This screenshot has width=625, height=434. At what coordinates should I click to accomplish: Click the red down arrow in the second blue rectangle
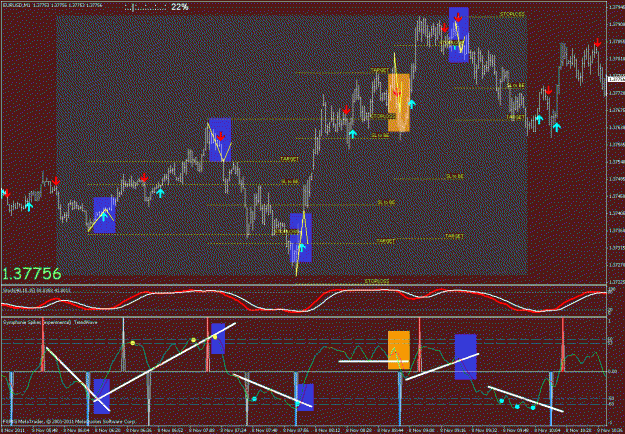[x=220, y=137]
